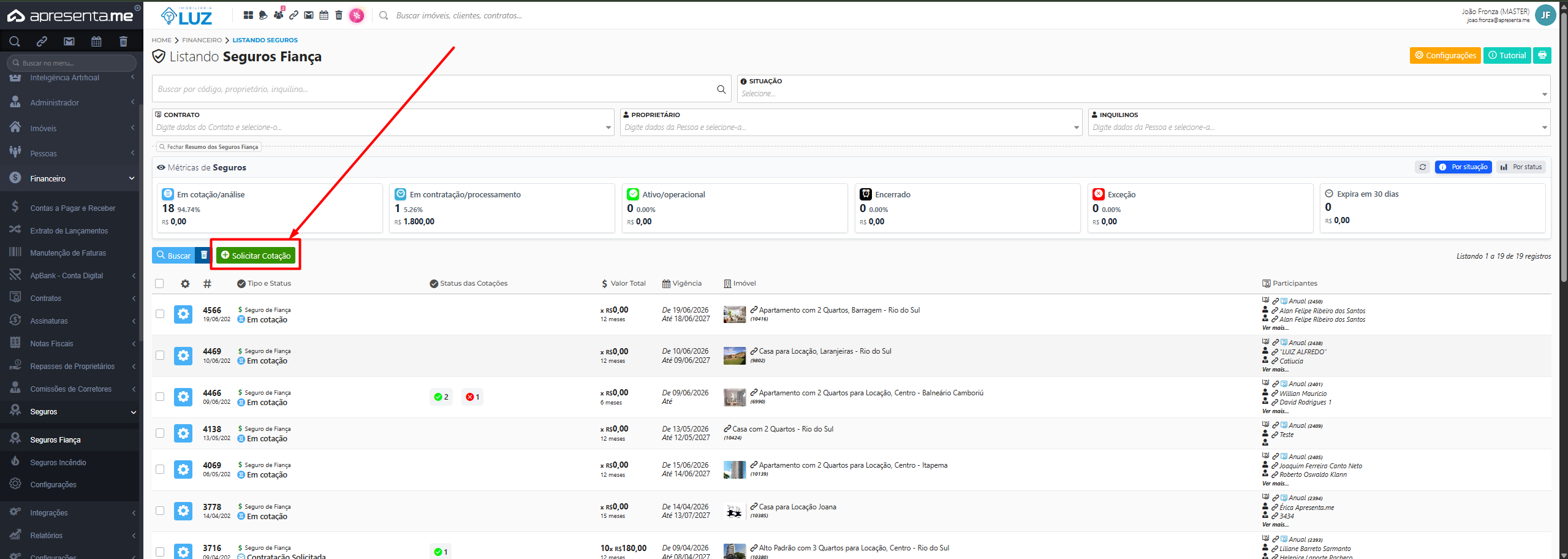Viewport: 1568px width, 559px height.
Task: Click the magnifier icon in search field
Action: pos(721,89)
